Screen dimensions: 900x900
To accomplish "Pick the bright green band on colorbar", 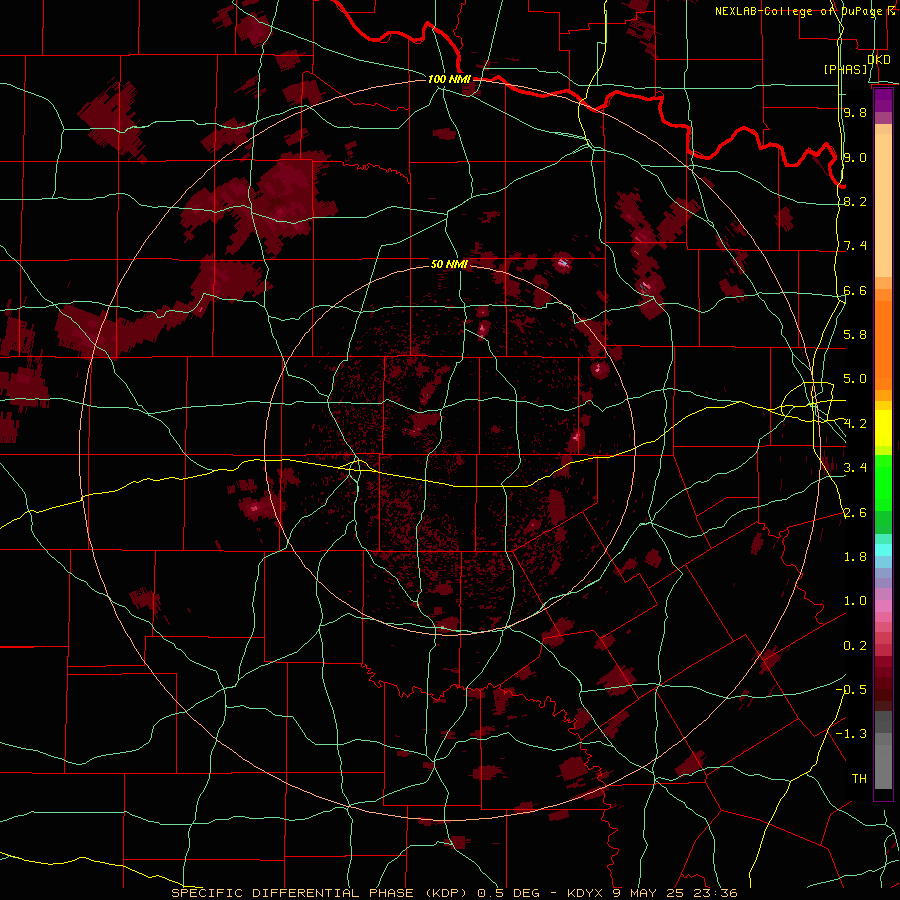I will pos(883,483).
